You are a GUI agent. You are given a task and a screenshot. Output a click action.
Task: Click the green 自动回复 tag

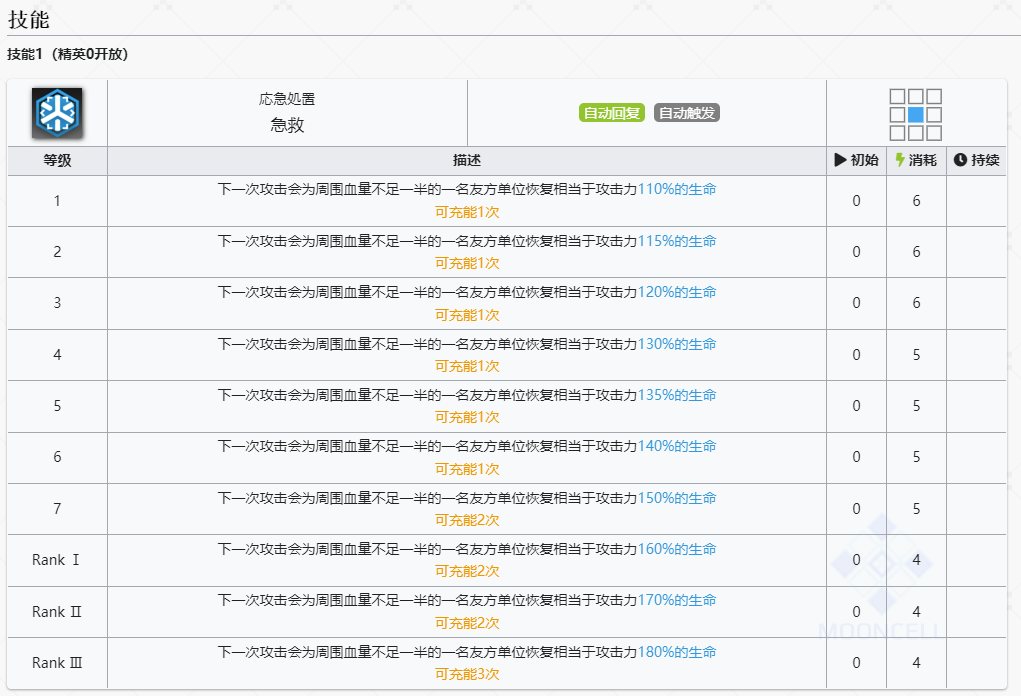[x=611, y=113]
